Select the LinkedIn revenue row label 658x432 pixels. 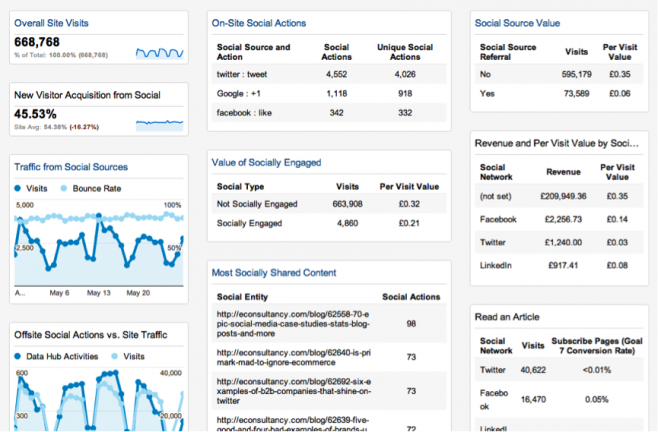(x=496, y=266)
